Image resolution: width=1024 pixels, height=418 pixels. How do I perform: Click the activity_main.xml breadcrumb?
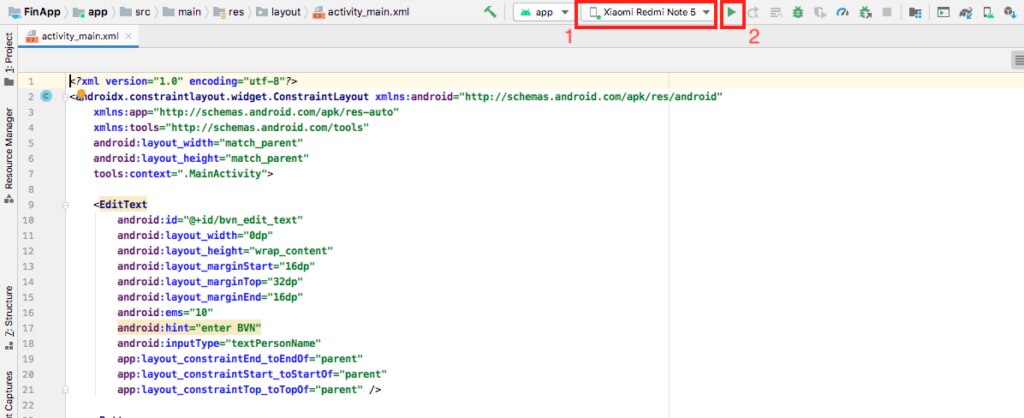pyautogui.click(x=361, y=12)
